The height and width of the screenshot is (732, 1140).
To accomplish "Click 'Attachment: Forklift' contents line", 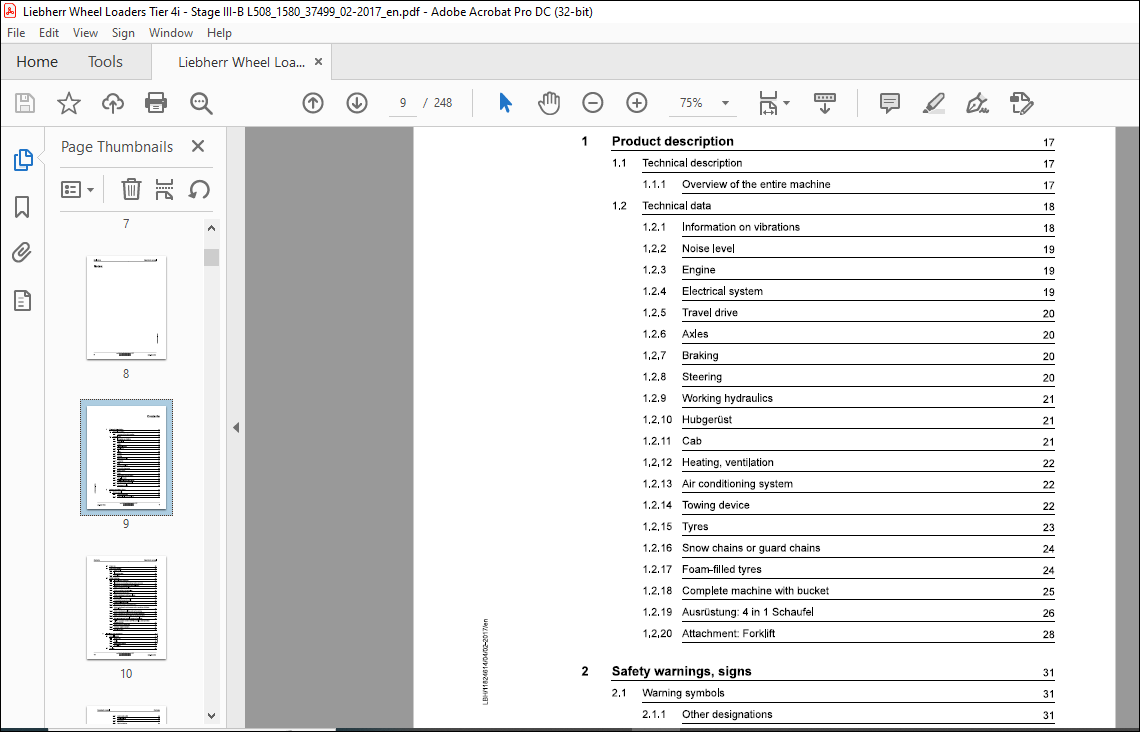I will 728,634.
